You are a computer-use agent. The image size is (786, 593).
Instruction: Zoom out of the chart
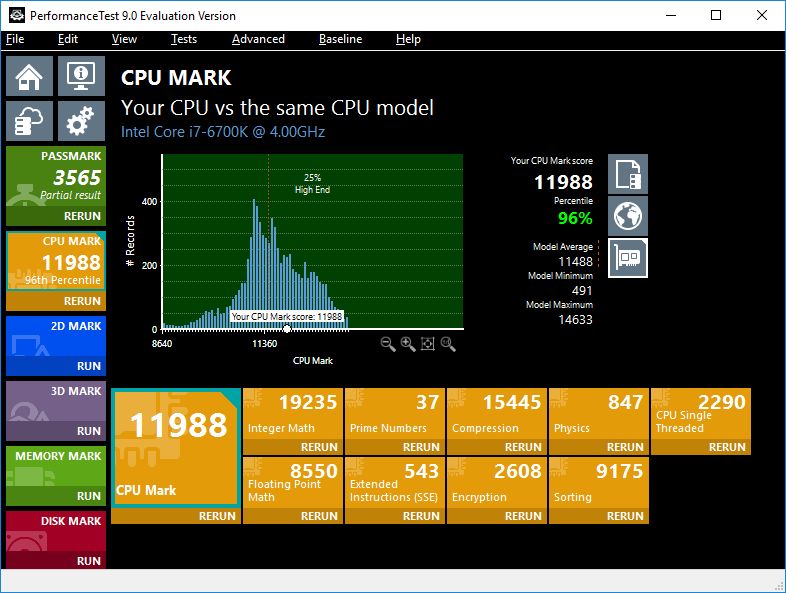(387, 344)
